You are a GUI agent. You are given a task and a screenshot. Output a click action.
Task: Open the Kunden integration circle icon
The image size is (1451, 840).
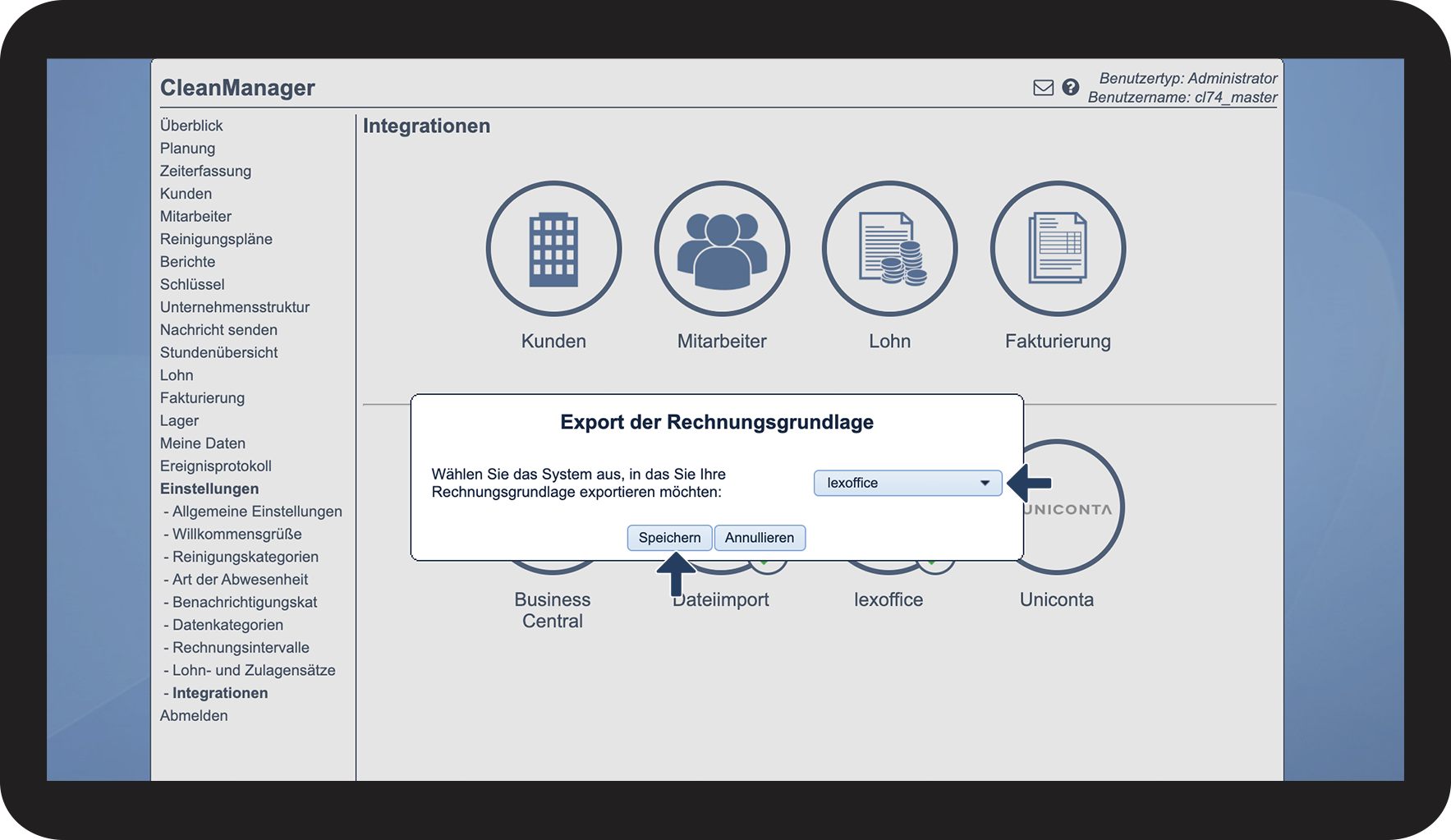553,249
